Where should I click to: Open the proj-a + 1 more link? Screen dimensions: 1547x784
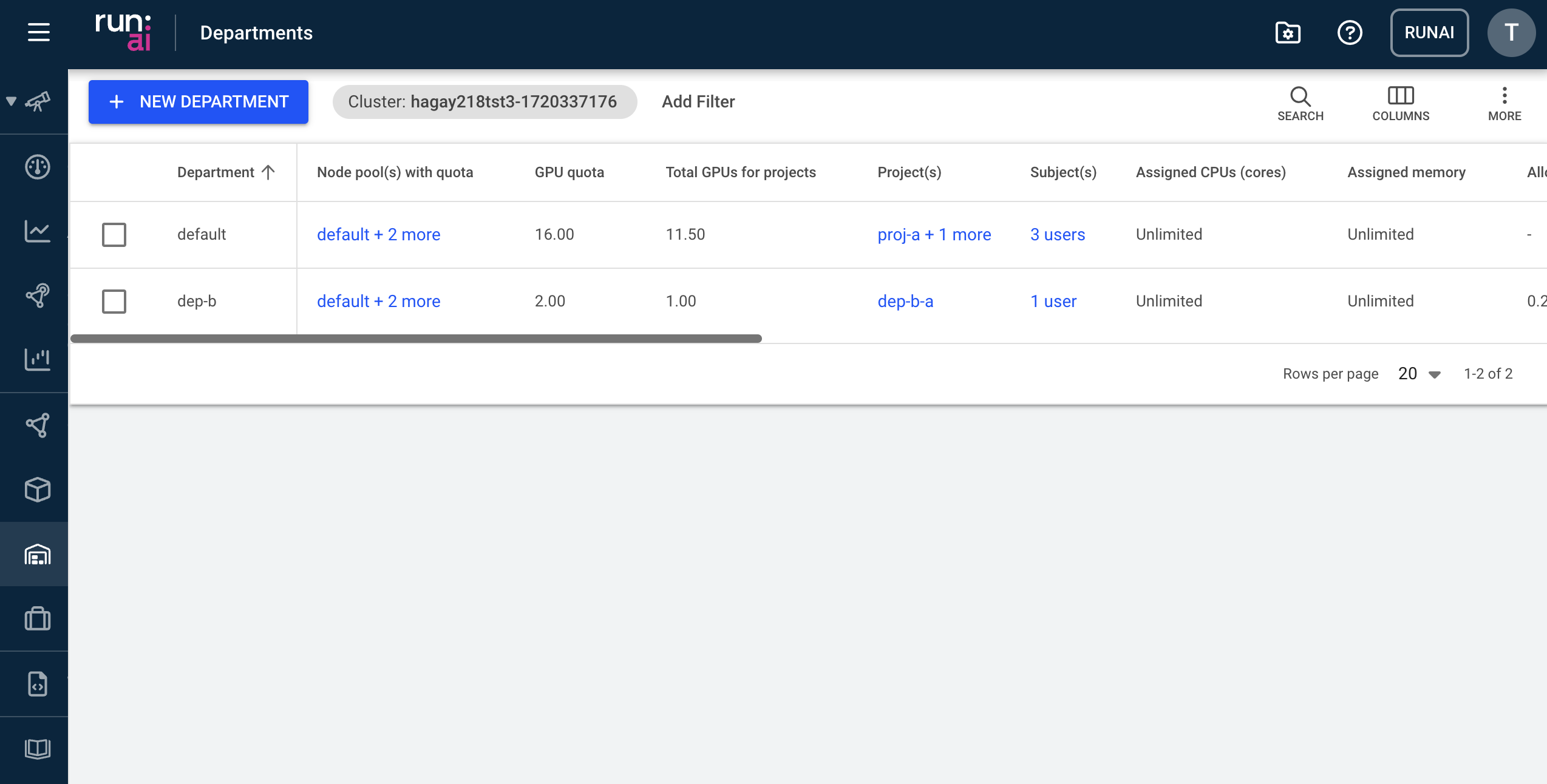click(934, 235)
